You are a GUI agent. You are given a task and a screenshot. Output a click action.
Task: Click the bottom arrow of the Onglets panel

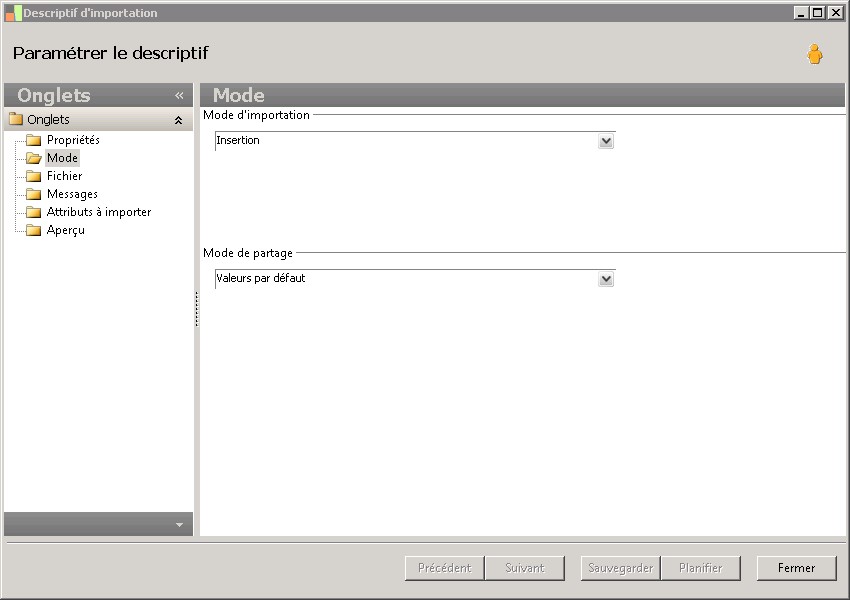pyautogui.click(x=179, y=525)
